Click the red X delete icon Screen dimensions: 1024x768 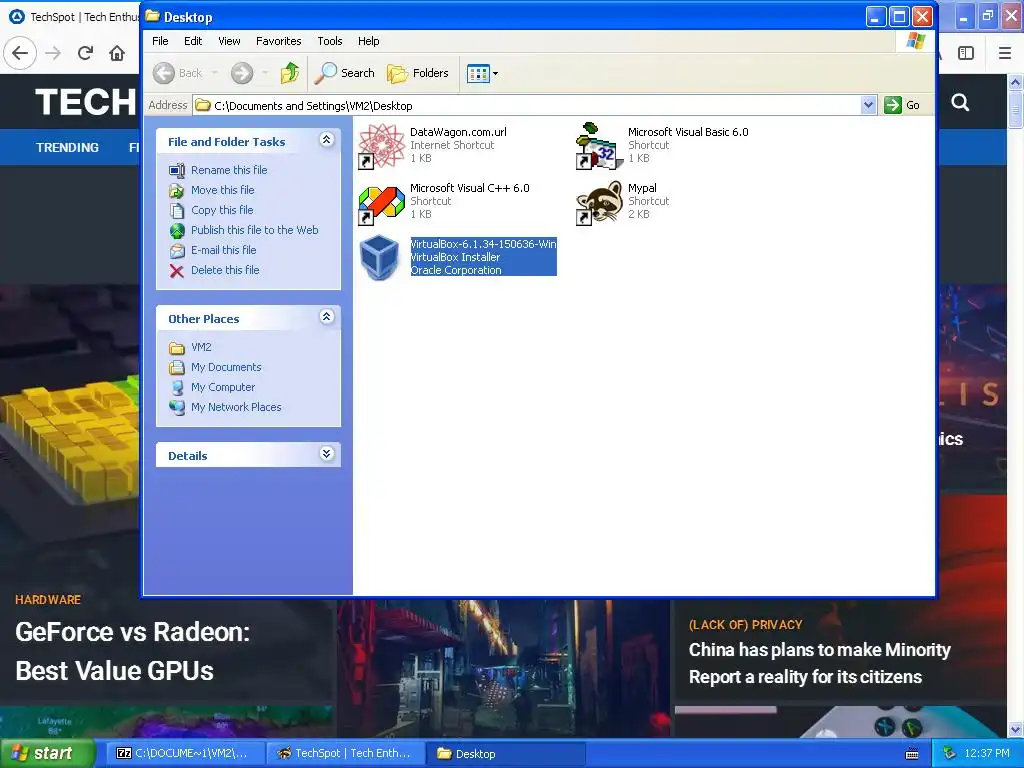pos(177,271)
